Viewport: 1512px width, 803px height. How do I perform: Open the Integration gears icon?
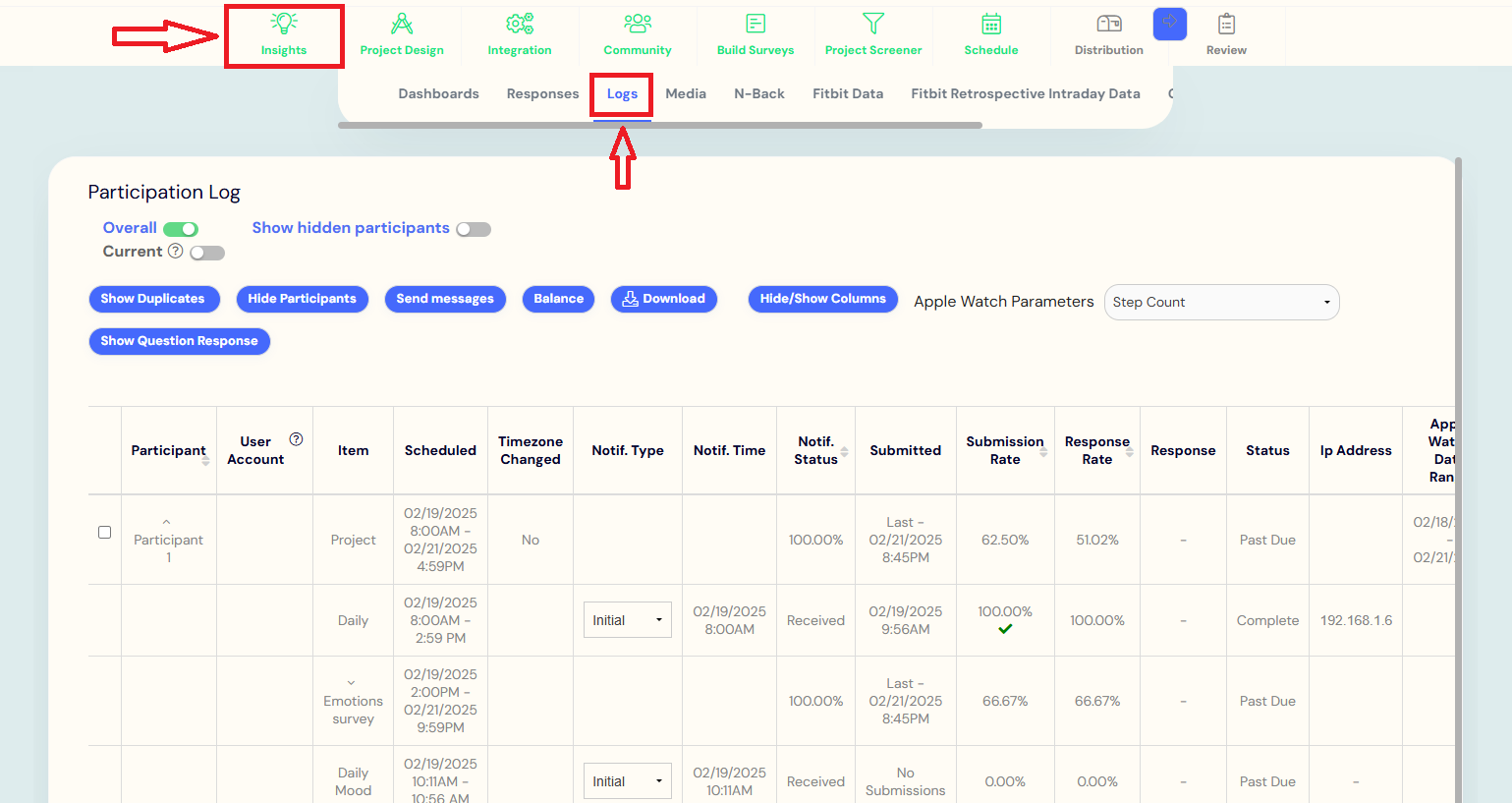tap(520, 24)
